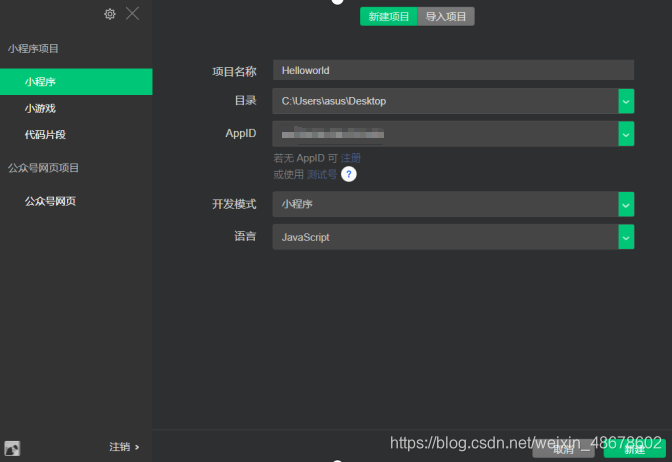The height and width of the screenshot is (462, 672).
Task: Select 代码片段 in the sidebar
Action: pyautogui.click(x=45, y=135)
